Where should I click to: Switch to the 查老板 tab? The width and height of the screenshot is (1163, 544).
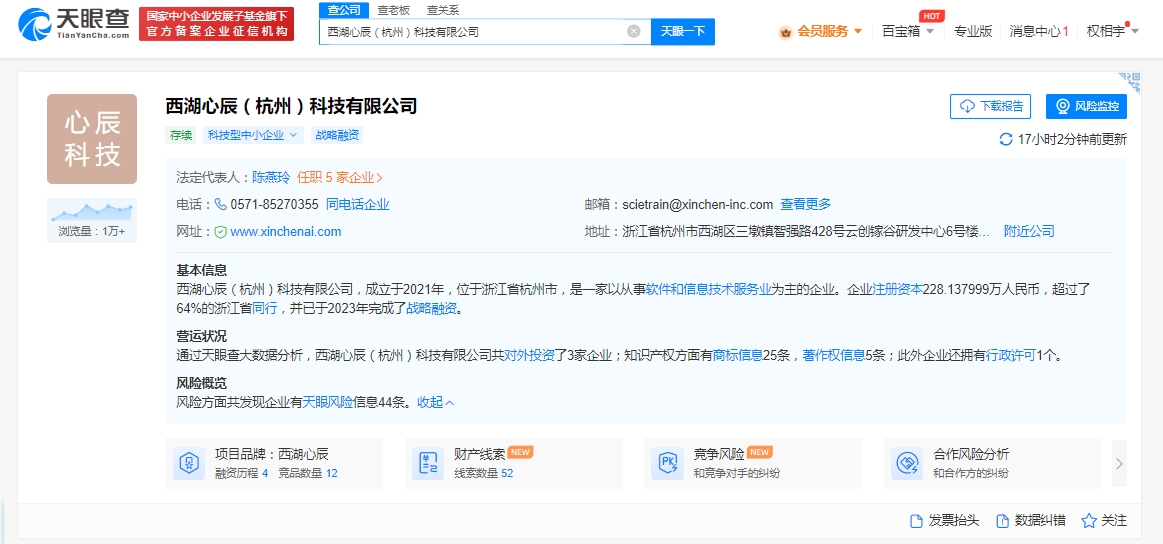tap(393, 10)
